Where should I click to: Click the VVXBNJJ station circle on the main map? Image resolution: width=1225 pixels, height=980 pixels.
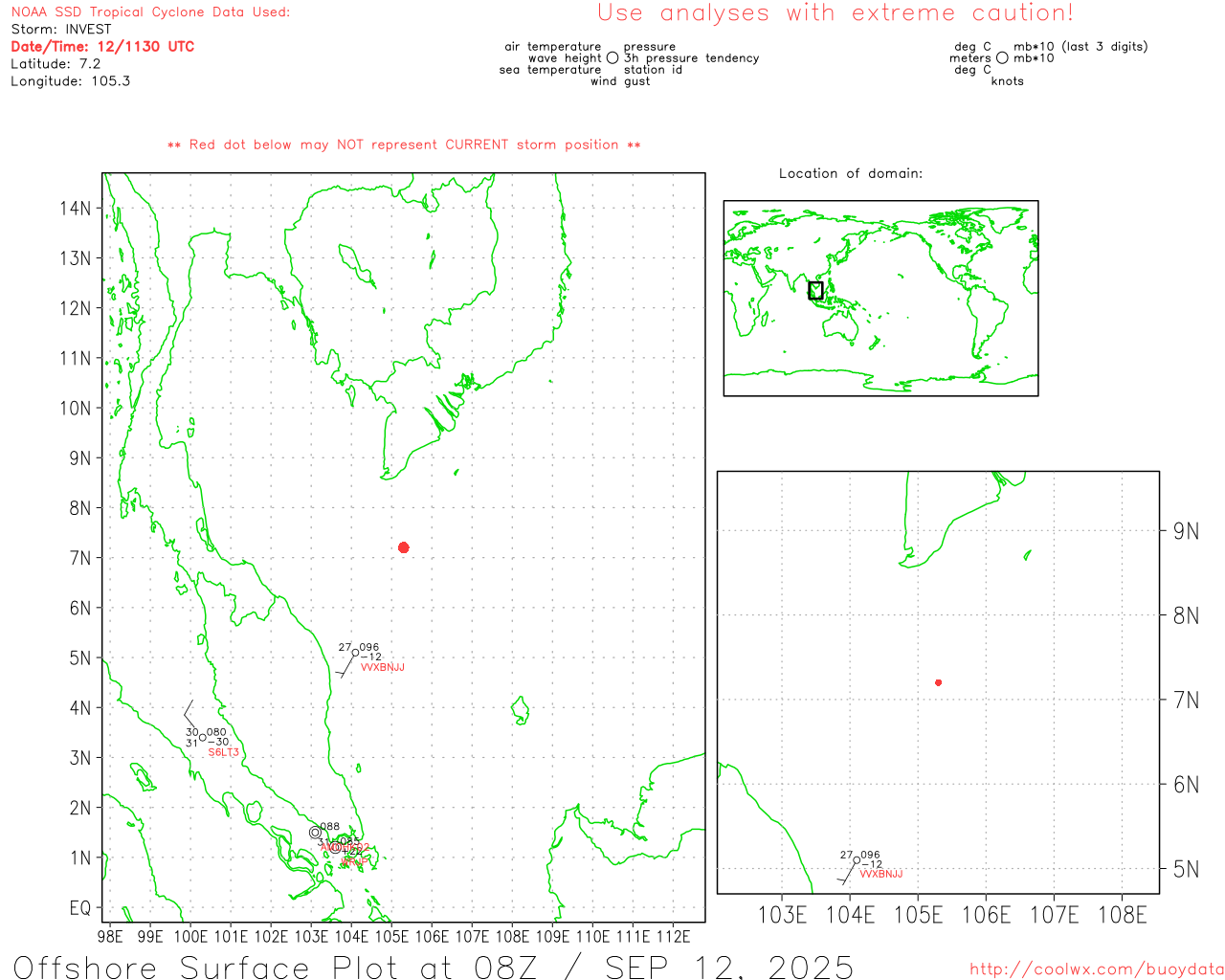coord(356,653)
